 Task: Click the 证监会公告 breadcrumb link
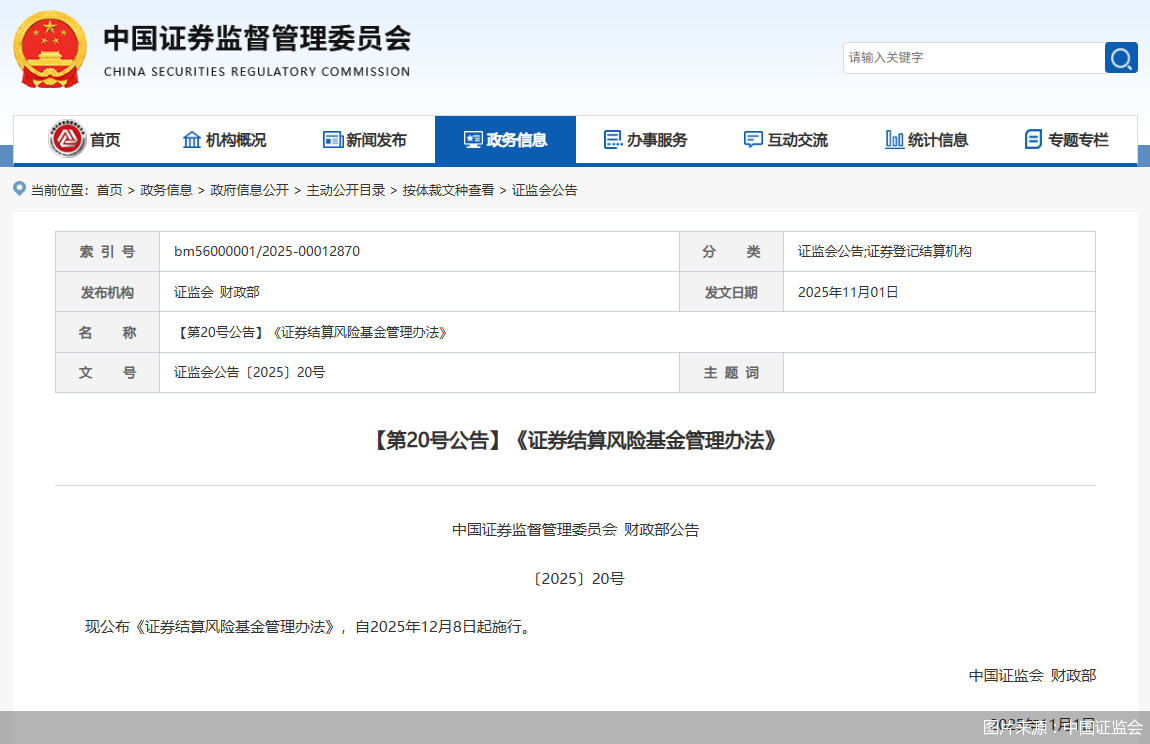(543, 189)
